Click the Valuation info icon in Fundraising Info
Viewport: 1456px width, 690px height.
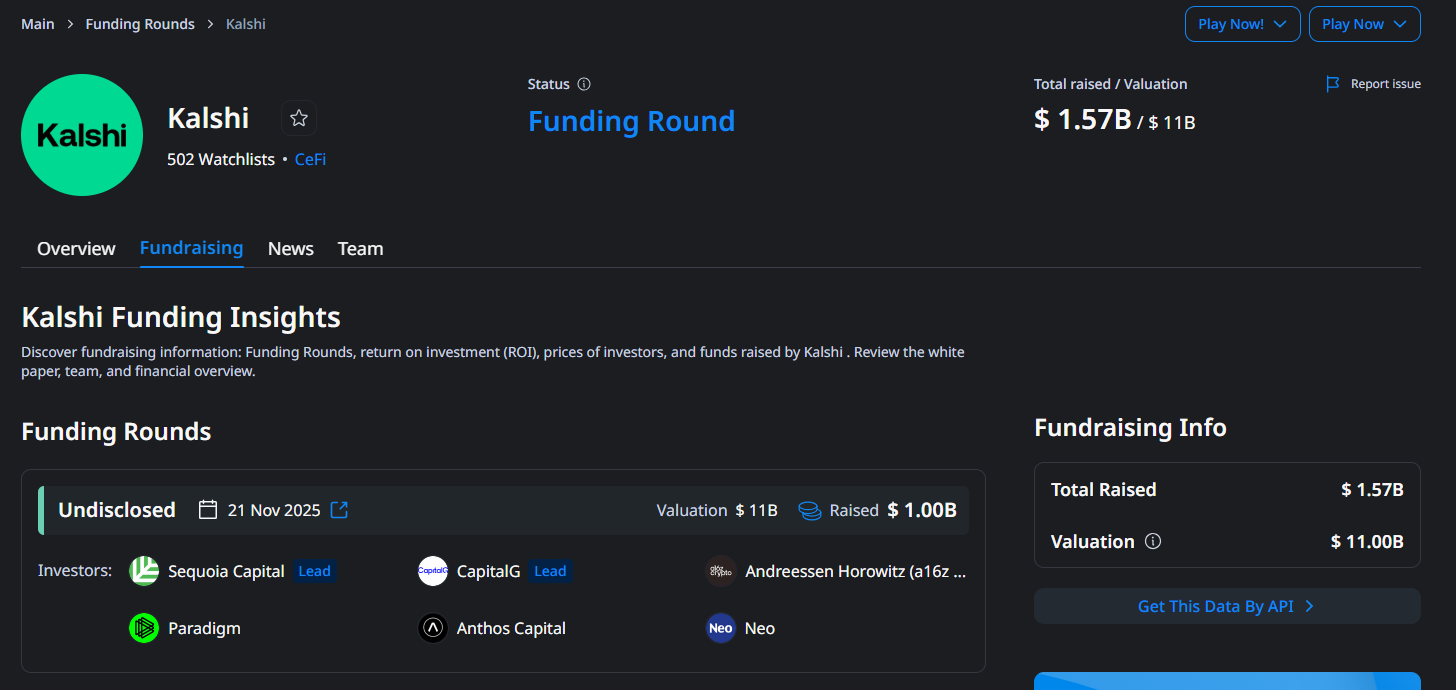[x=1153, y=541]
